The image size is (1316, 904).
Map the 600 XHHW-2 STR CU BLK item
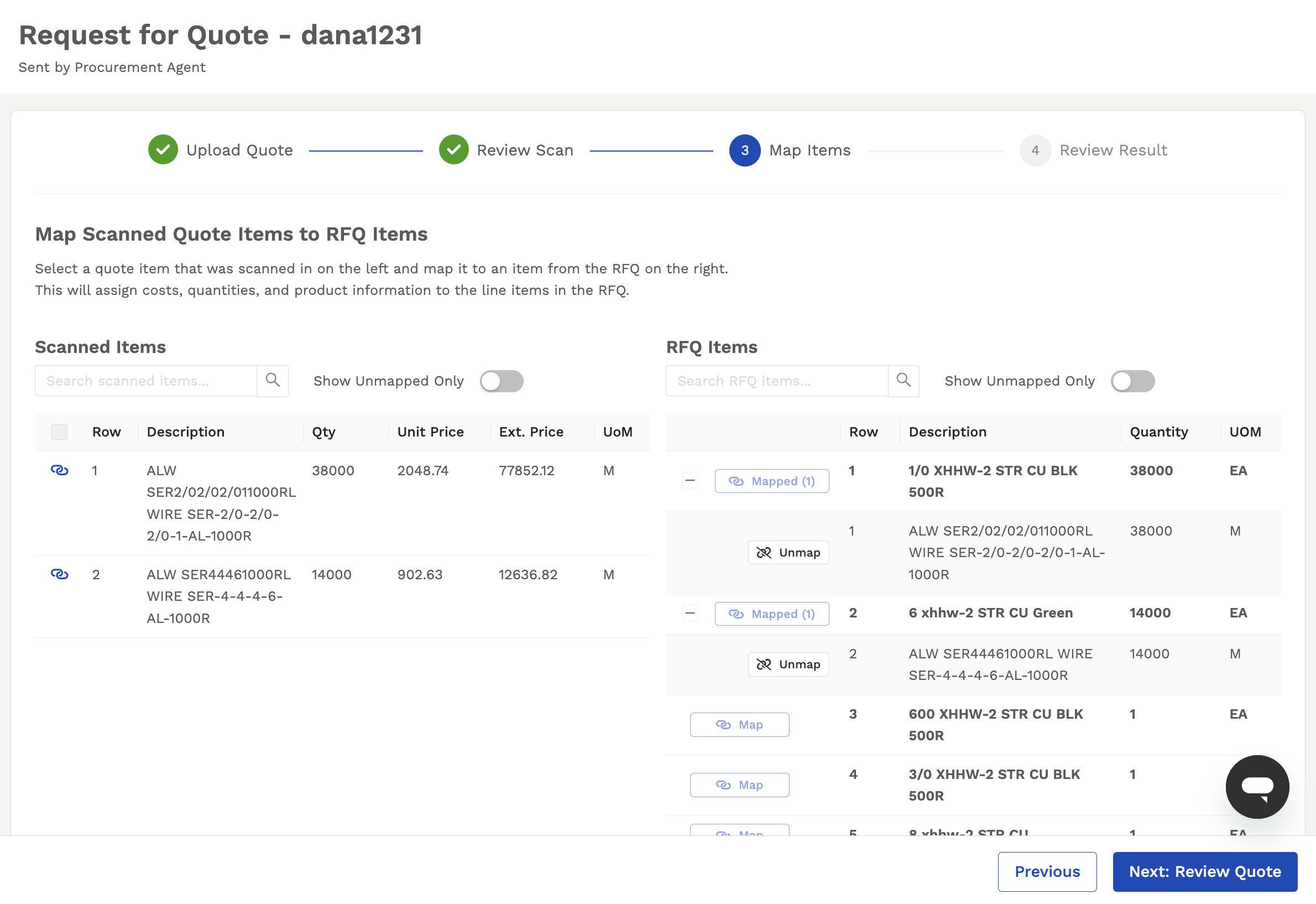click(739, 724)
